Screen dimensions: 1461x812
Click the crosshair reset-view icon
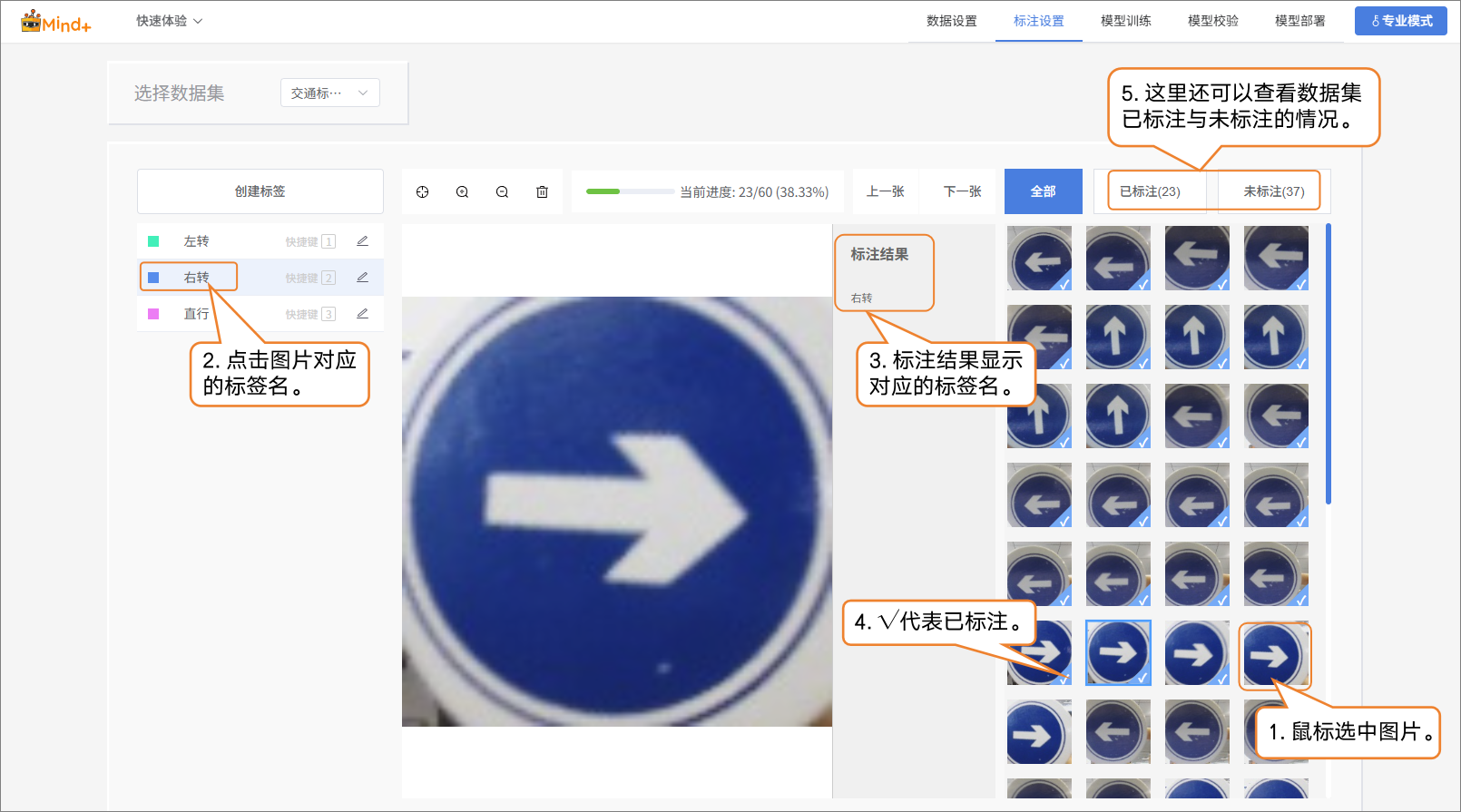pos(422,192)
